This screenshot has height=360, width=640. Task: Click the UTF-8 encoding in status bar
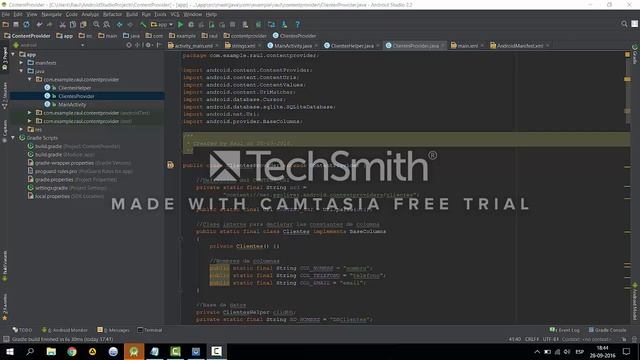point(551,339)
